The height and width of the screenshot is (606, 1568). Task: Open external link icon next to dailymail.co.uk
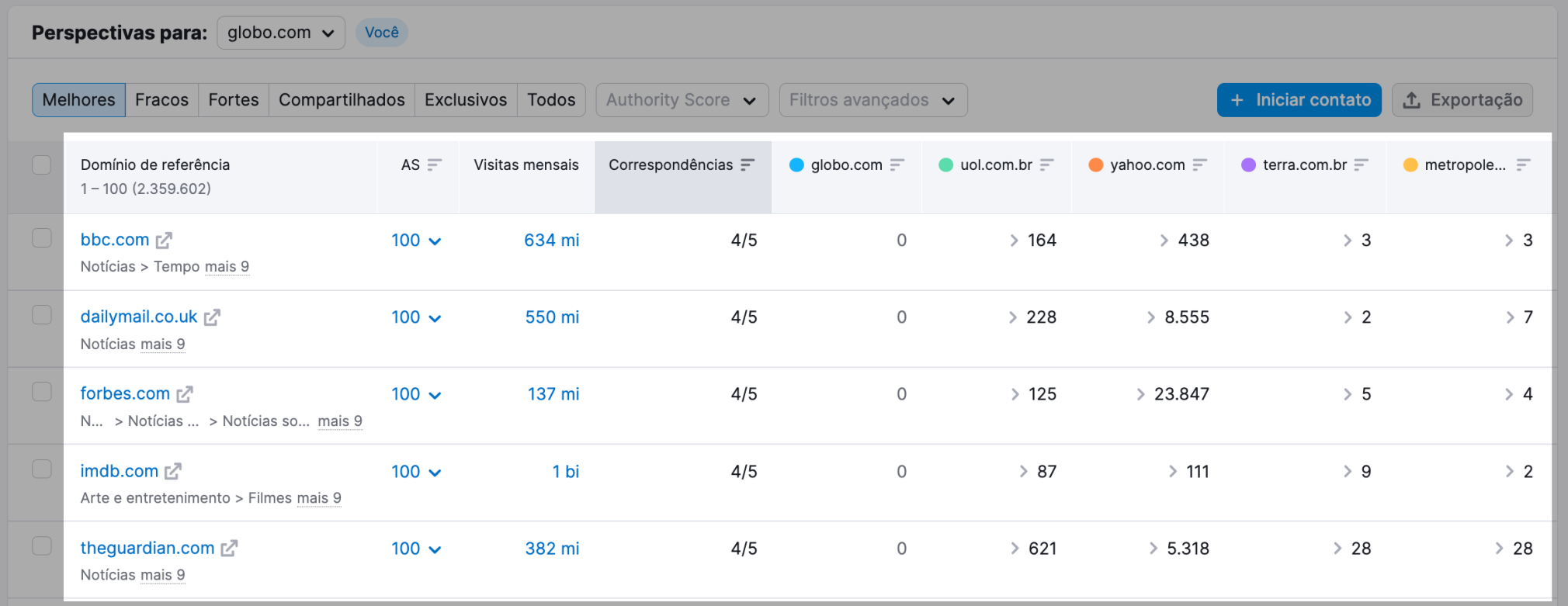[x=212, y=317]
